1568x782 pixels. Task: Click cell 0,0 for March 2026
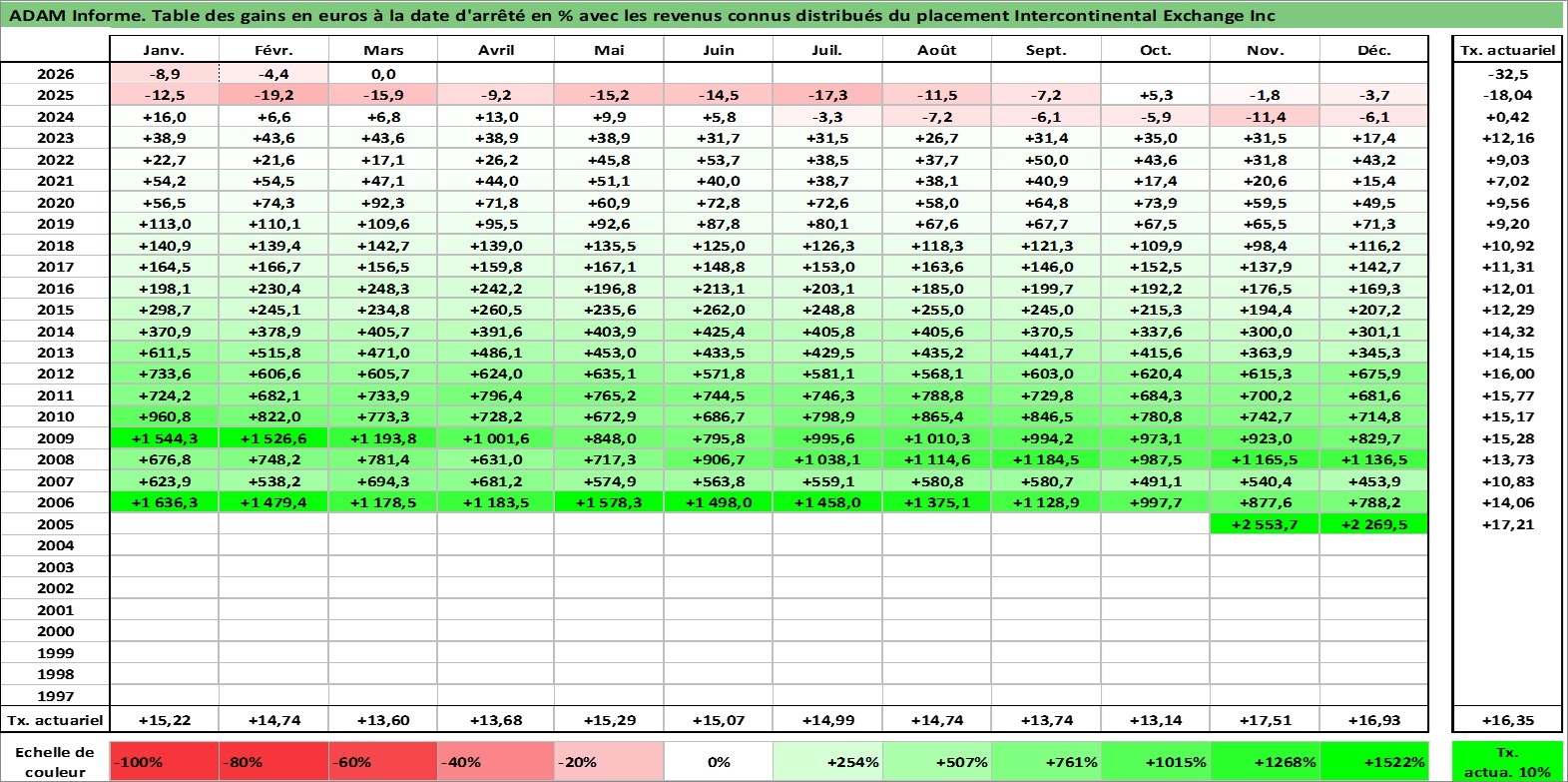[x=383, y=74]
